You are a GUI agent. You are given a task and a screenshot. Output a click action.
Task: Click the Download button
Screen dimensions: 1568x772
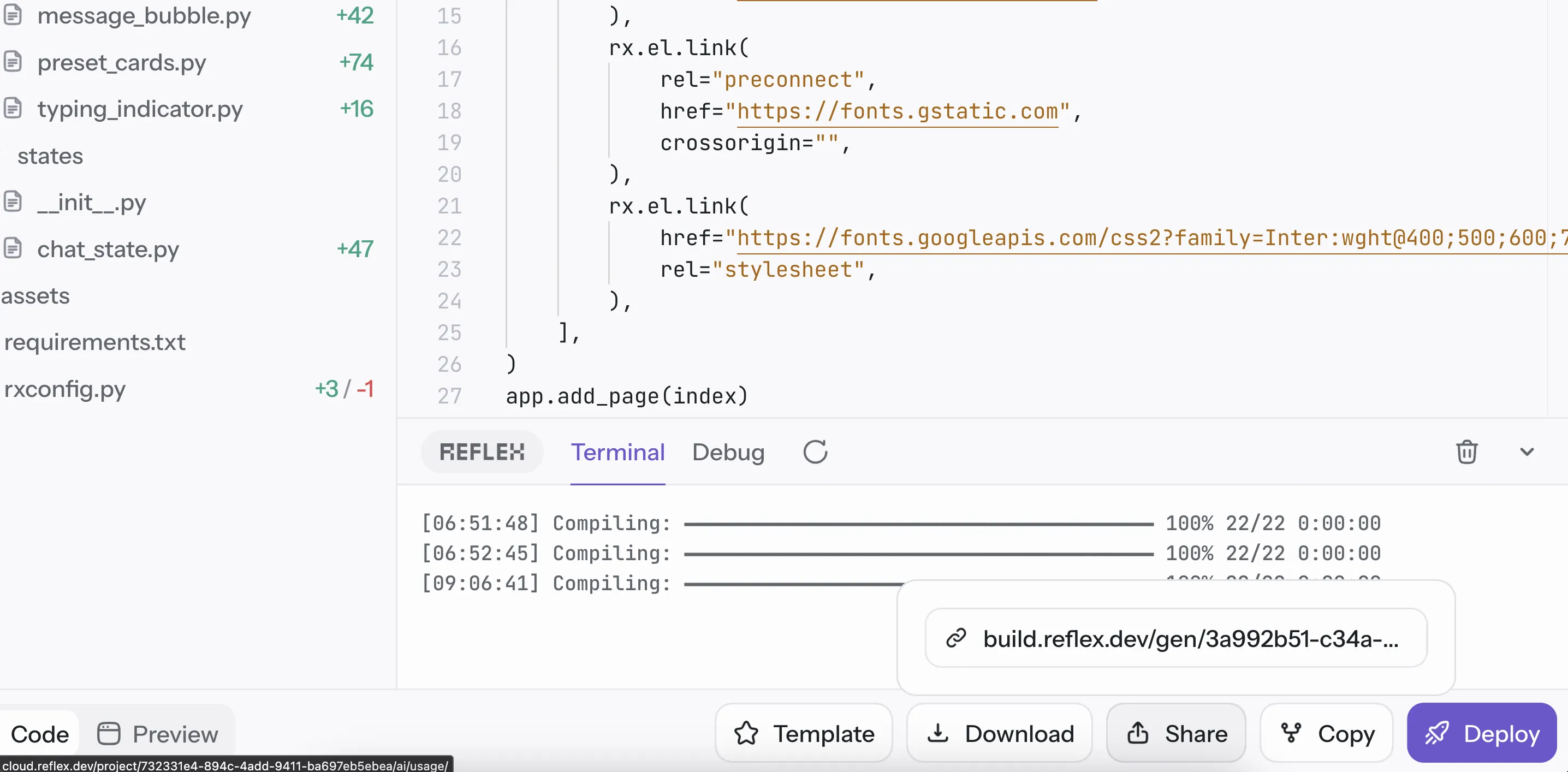[1000, 734]
